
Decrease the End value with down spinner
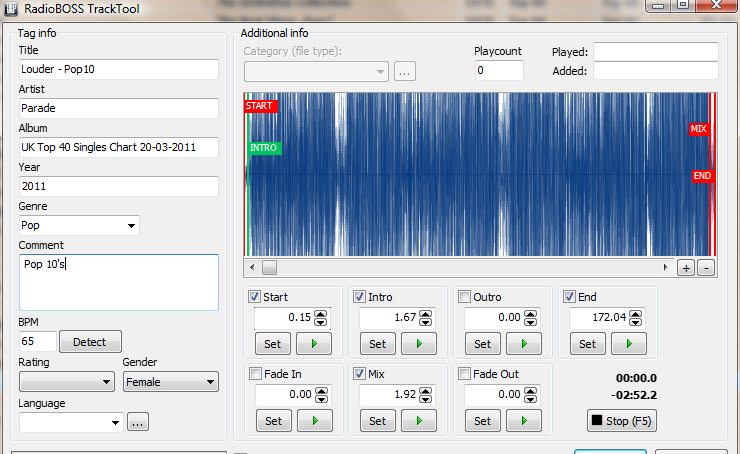pos(636,322)
